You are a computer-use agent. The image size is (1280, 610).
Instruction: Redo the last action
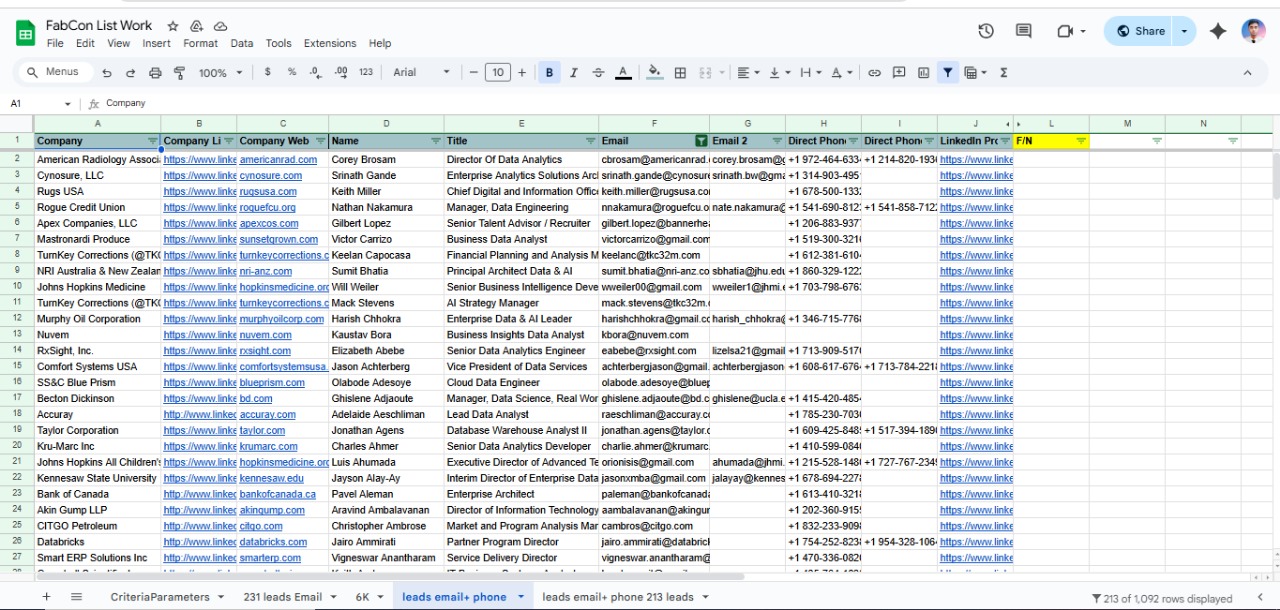(x=131, y=73)
